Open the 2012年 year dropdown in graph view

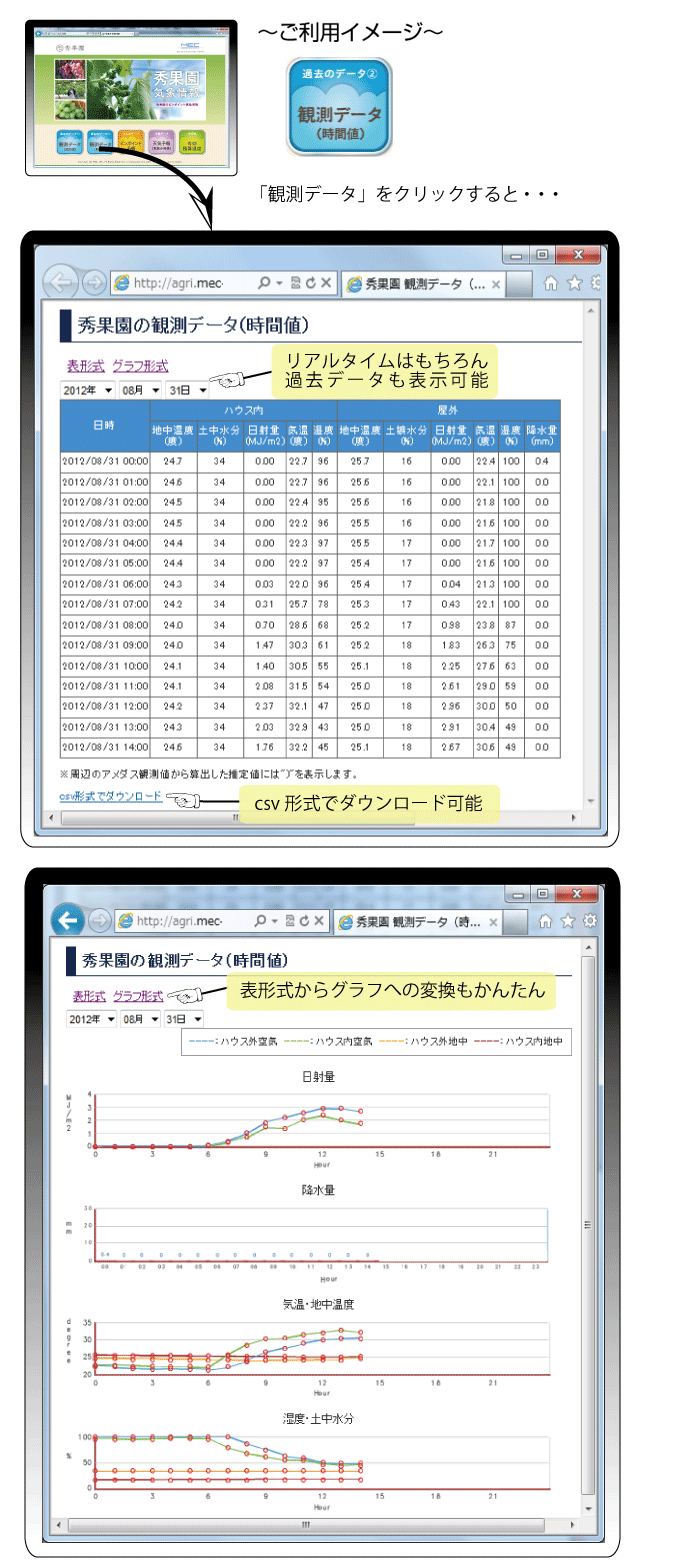pos(92,1019)
